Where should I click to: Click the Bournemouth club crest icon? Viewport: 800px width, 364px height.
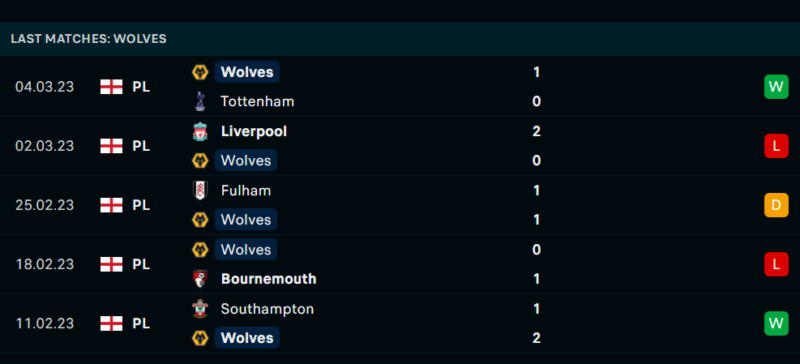pos(200,279)
